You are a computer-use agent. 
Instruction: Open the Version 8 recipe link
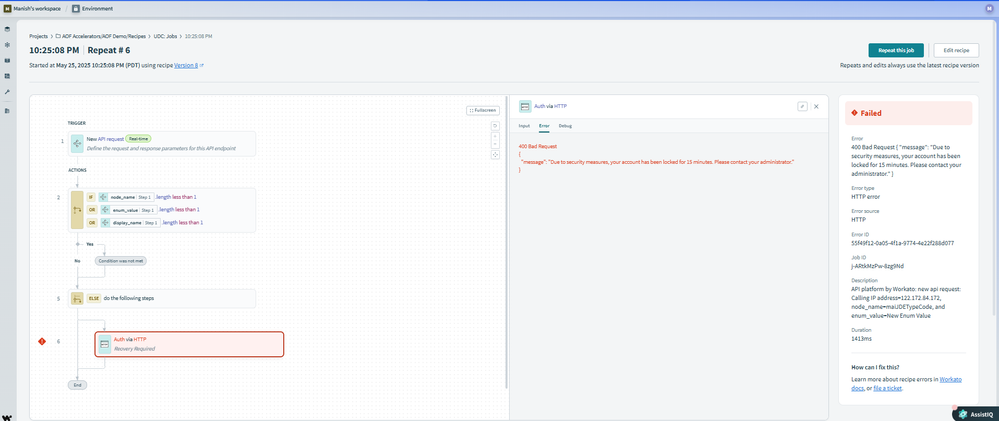[x=188, y=65]
